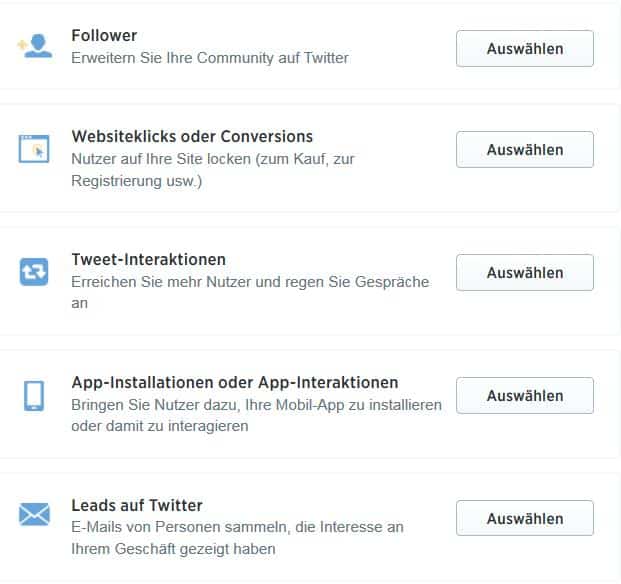The width and height of the screenshot is (621, 584).
Task: Open the Follower heading
Action: tap(104, 36)
